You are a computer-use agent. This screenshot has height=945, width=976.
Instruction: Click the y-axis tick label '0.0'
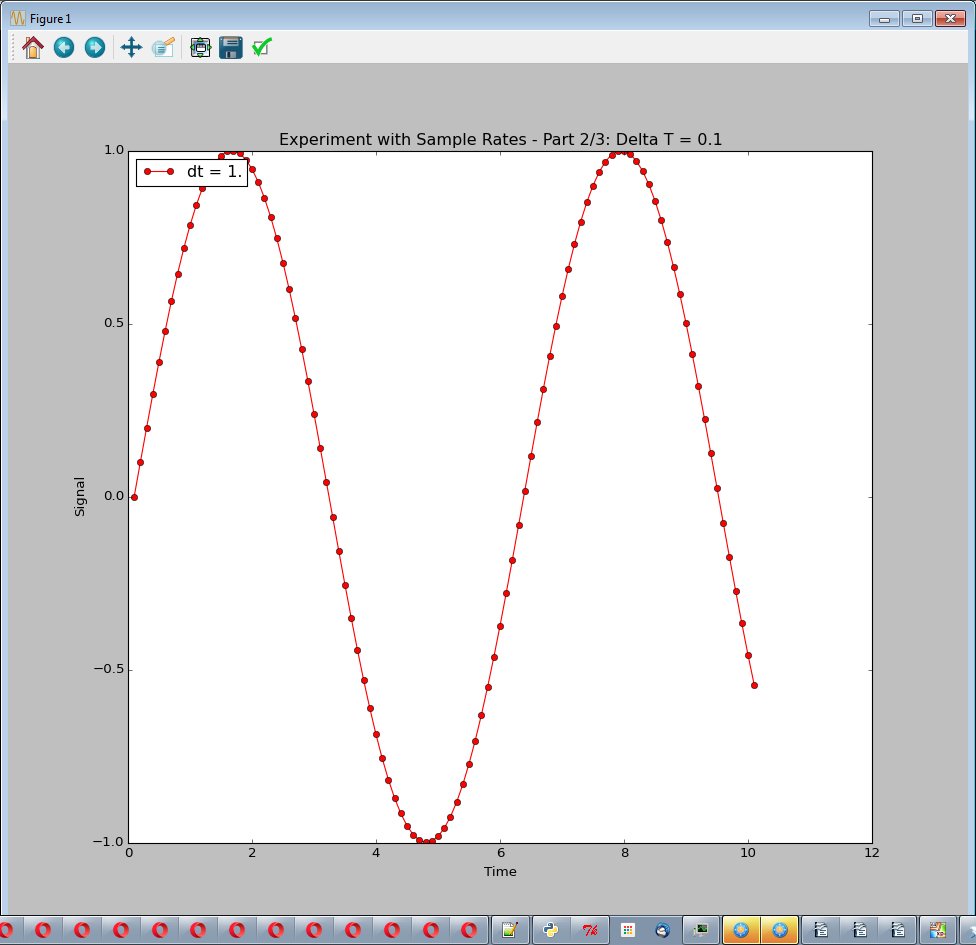(x=114, y=496)
